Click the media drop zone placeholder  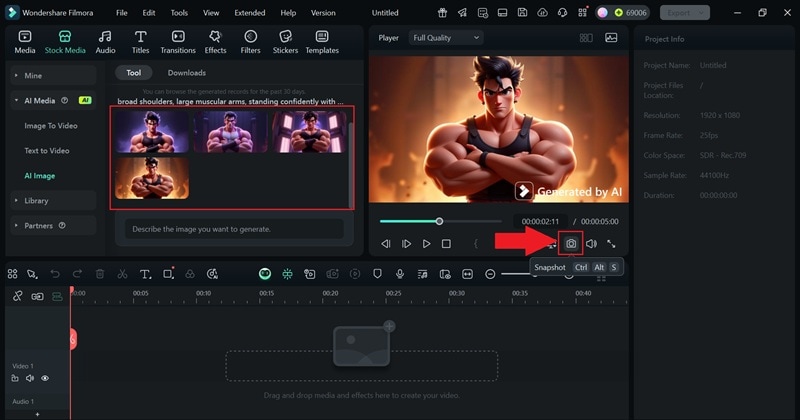tap(362, 365)
